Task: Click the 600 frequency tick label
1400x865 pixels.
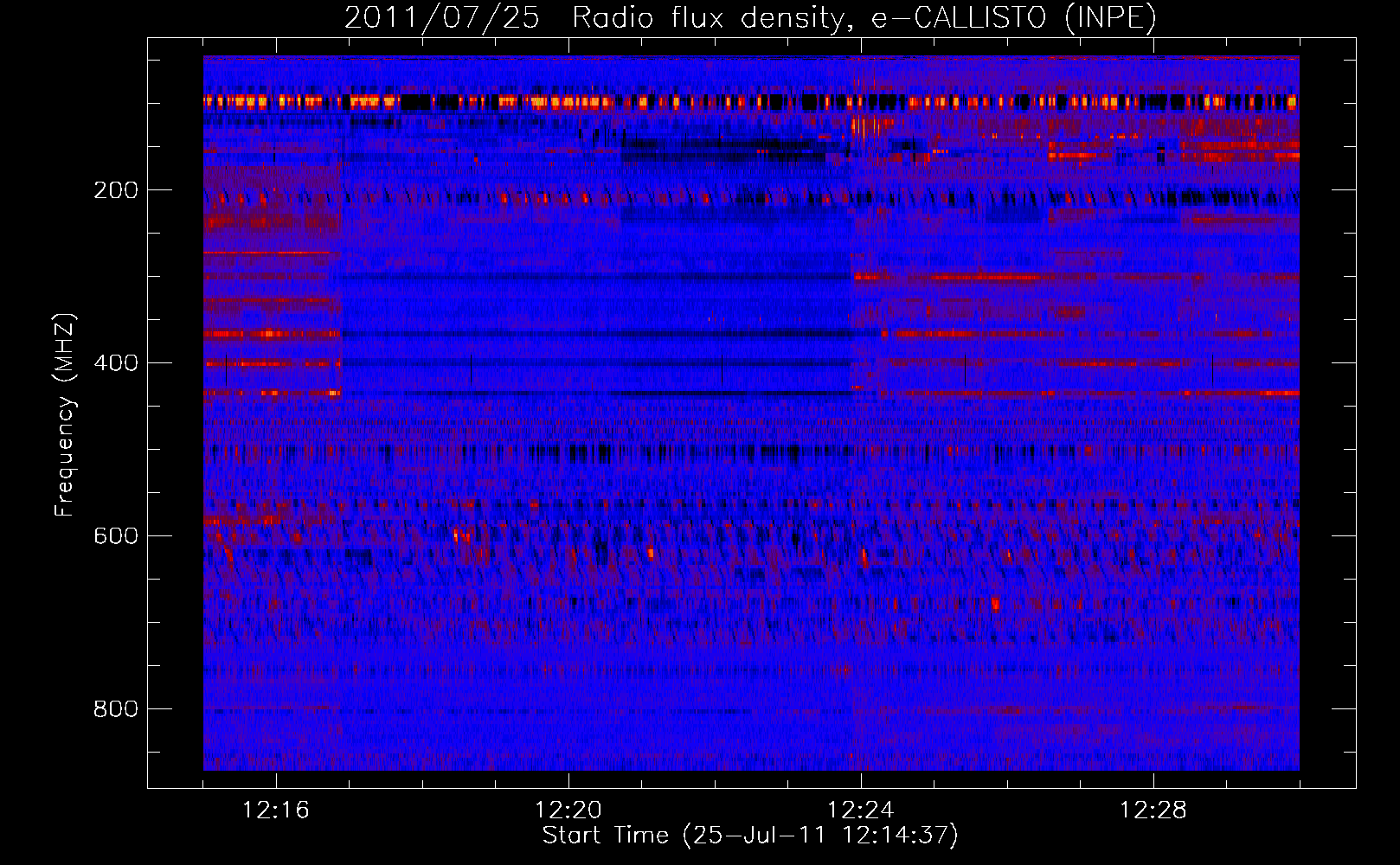Action: tap(115, 536)
